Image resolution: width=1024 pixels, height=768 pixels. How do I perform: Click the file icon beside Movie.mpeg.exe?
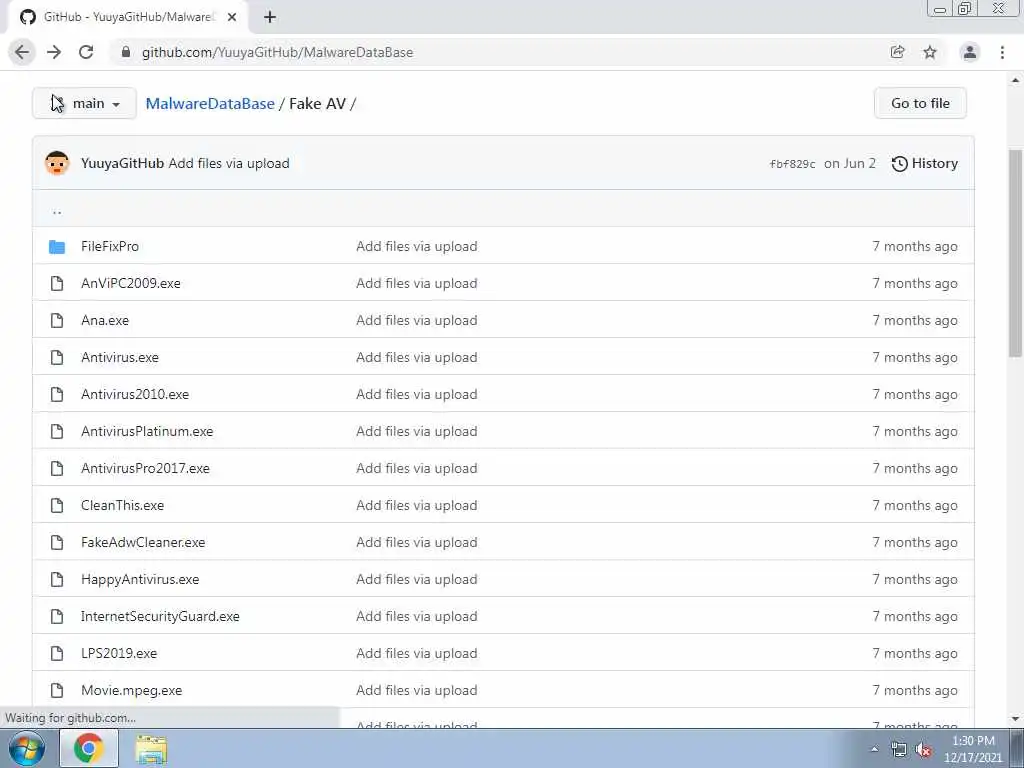tap(57, 690)
